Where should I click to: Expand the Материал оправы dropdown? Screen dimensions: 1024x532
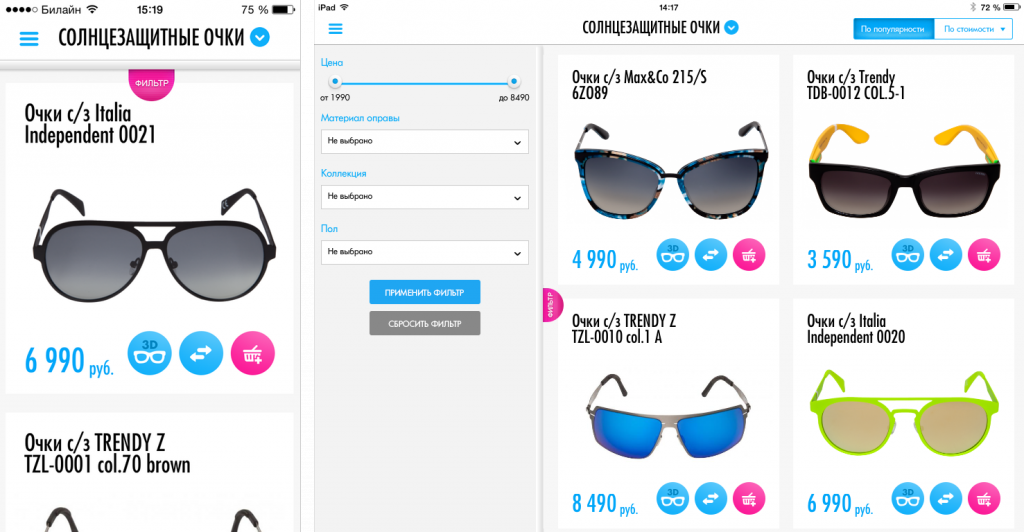pyautogui.click(x=424, y=142)
